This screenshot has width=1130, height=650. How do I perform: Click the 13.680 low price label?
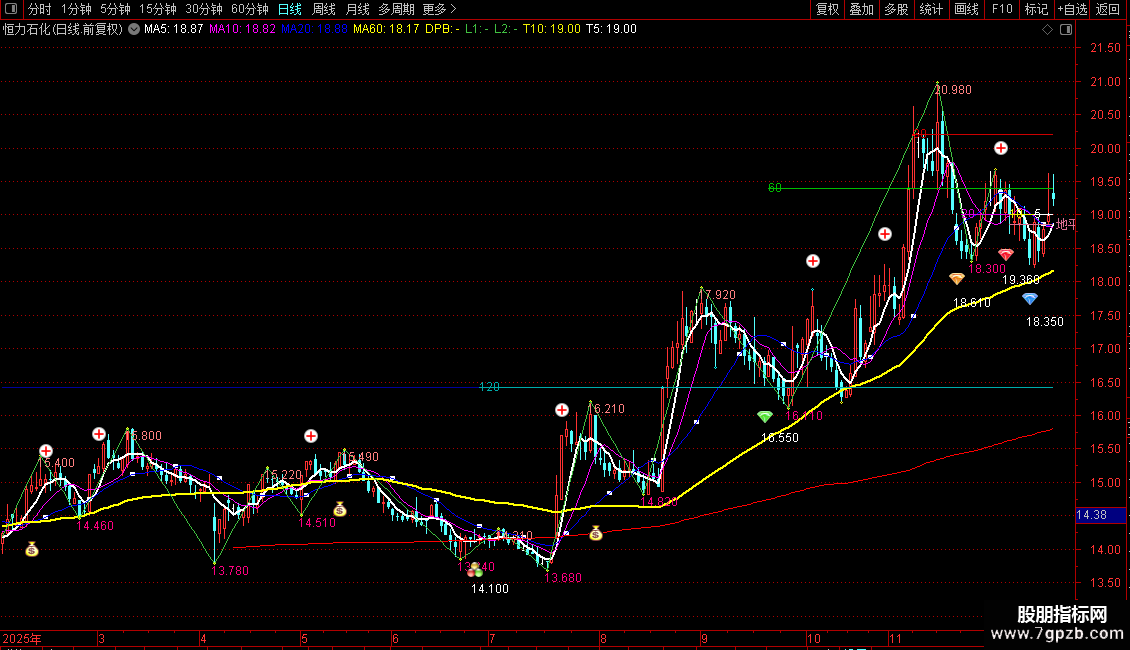[563, 578]
